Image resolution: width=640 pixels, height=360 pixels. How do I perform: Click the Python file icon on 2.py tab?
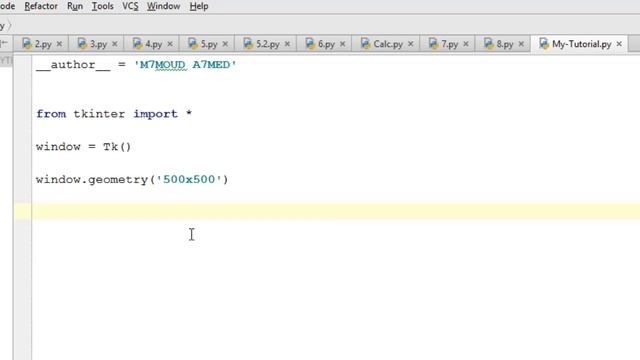[27, 43]
